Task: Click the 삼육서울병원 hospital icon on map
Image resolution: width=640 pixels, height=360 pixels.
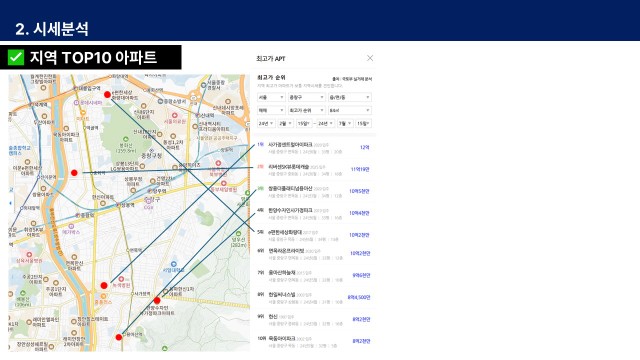Action: pyautogui.click(x=29, y=255)
